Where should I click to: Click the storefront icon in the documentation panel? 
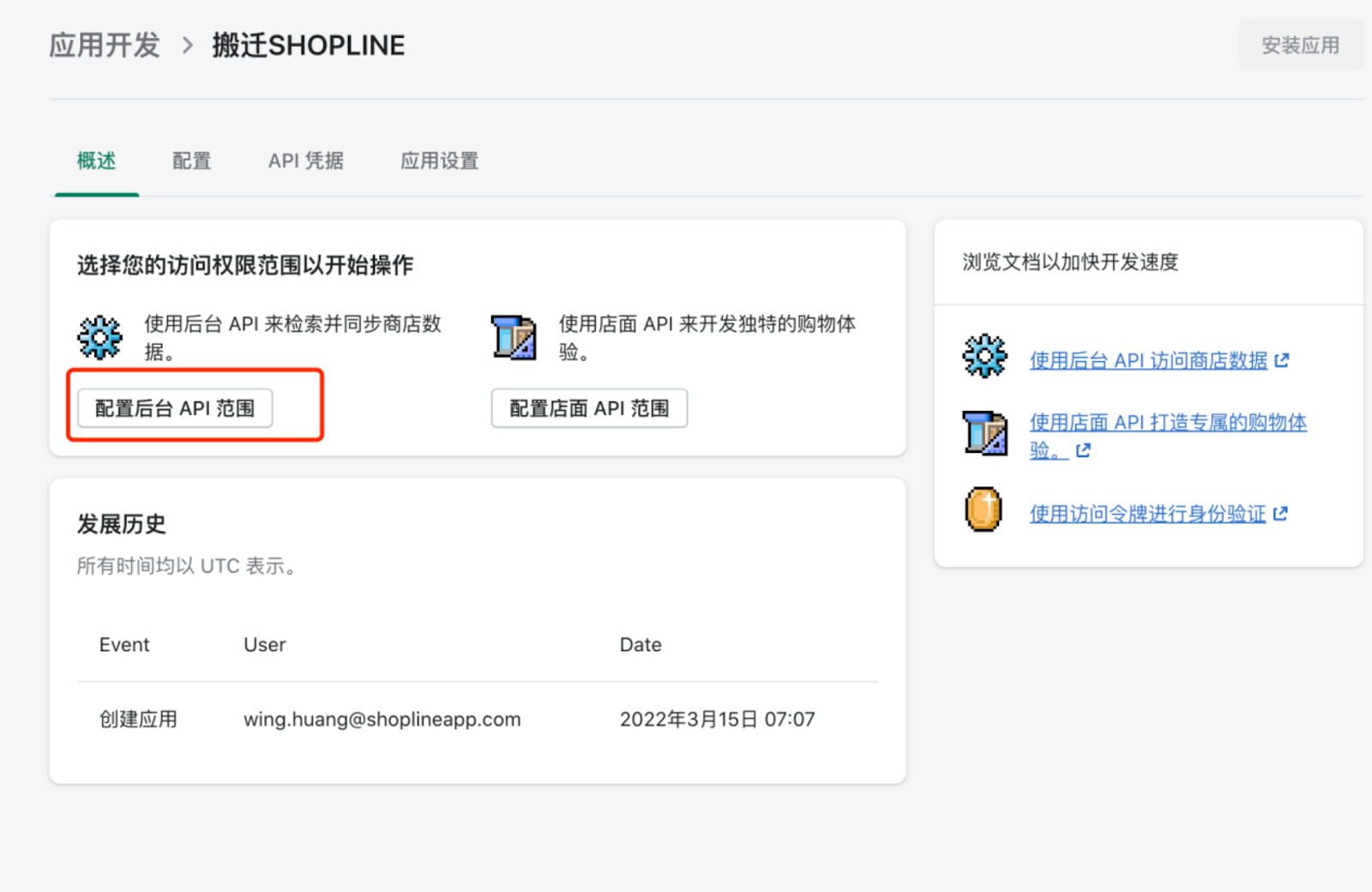pyautogui.click(x=984, y=433)
